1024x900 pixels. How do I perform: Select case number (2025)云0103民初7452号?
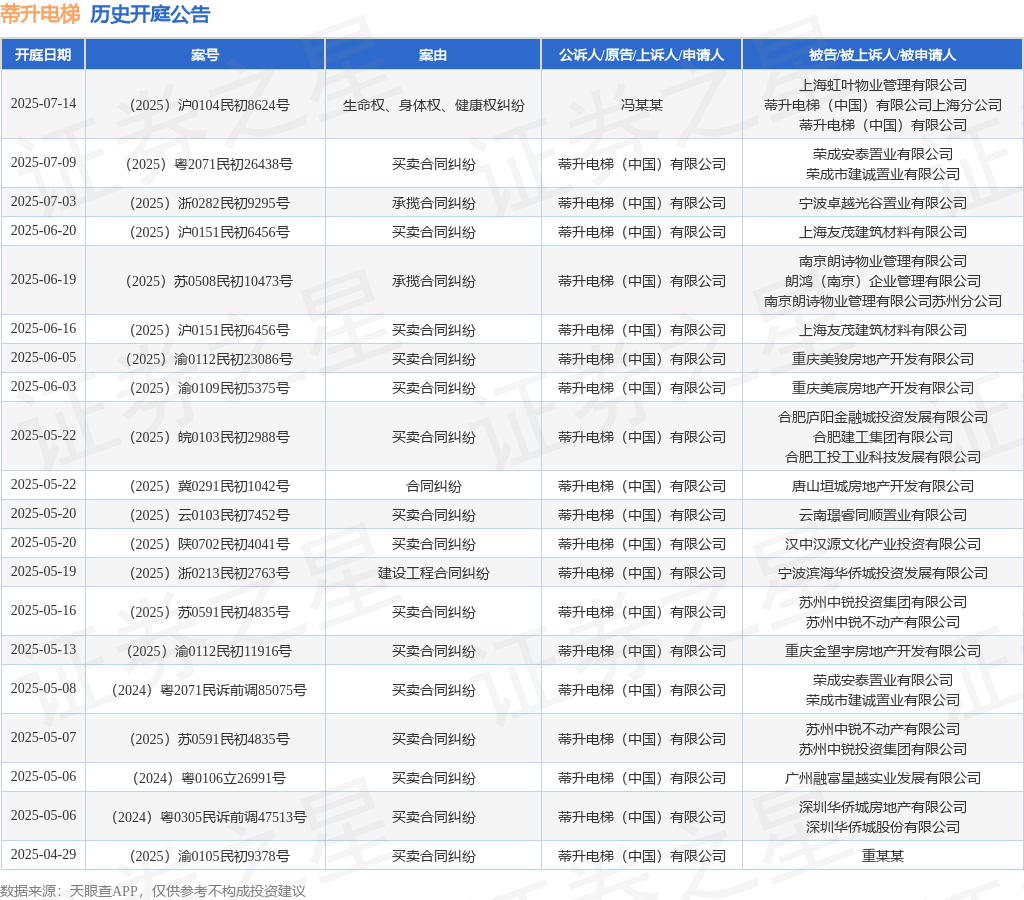pos(209,515)
